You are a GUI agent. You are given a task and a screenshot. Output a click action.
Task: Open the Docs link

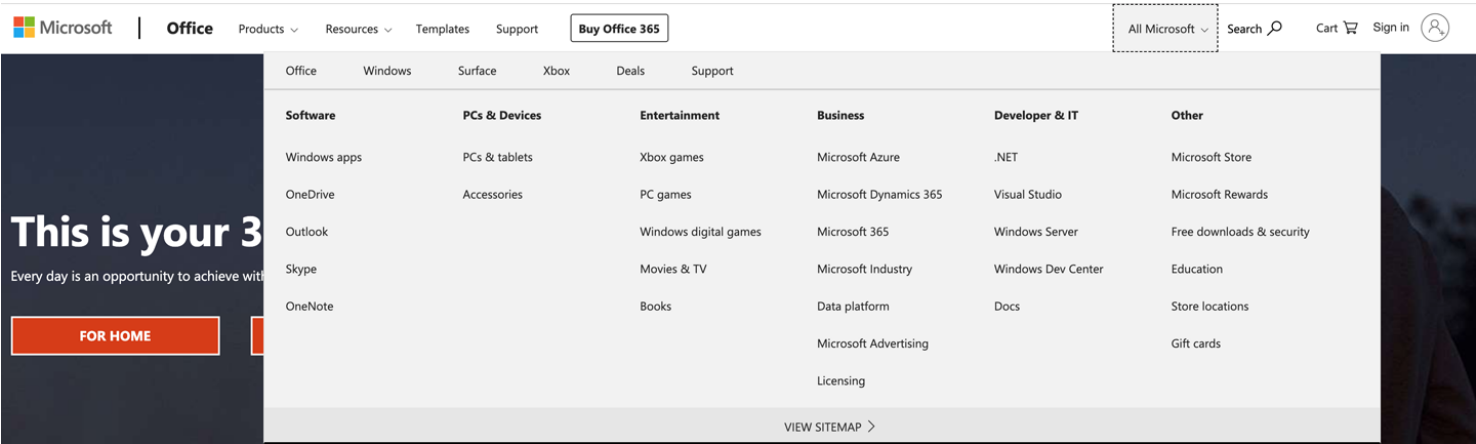1007,306
